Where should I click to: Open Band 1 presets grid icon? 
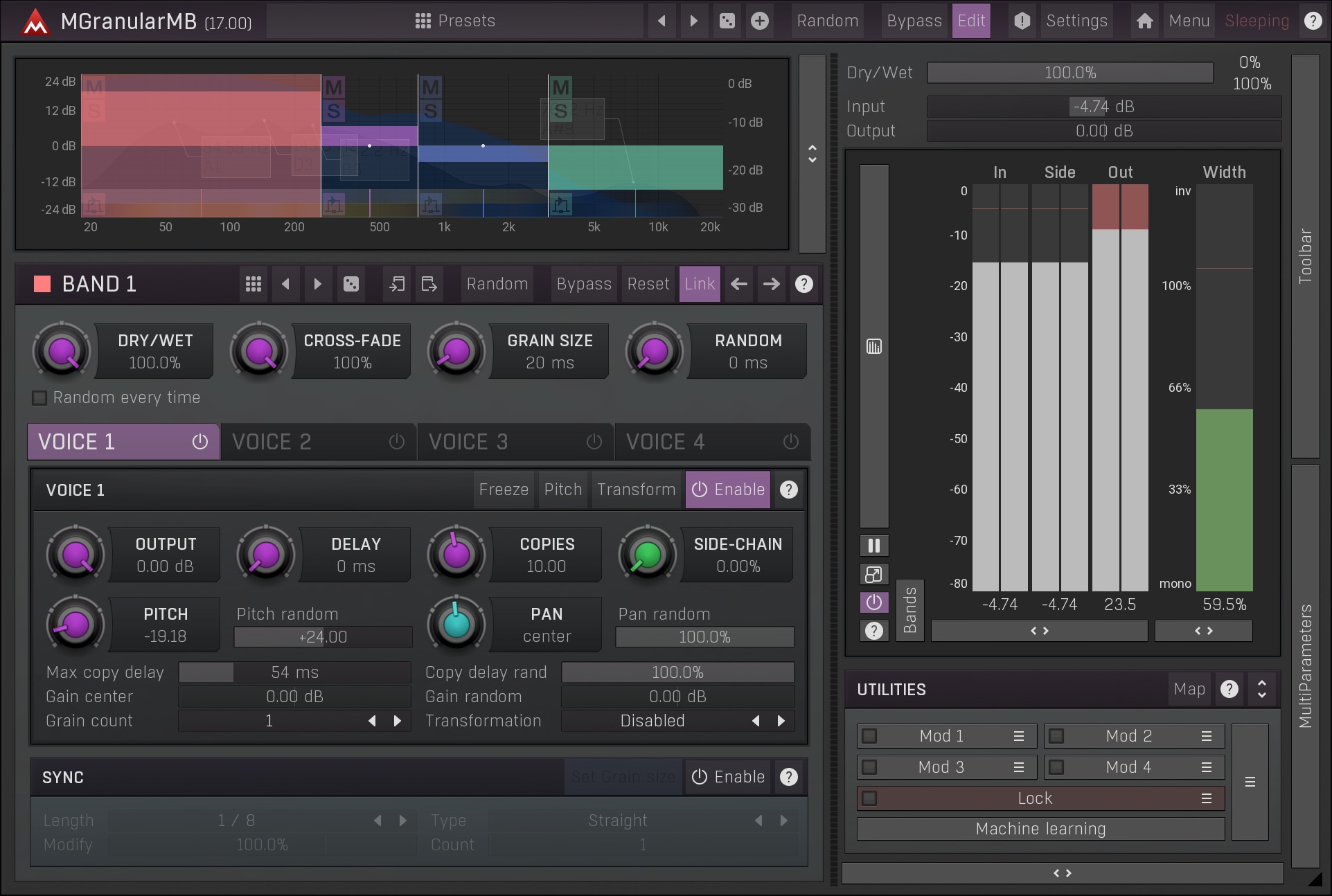click(x=254, y=284)
